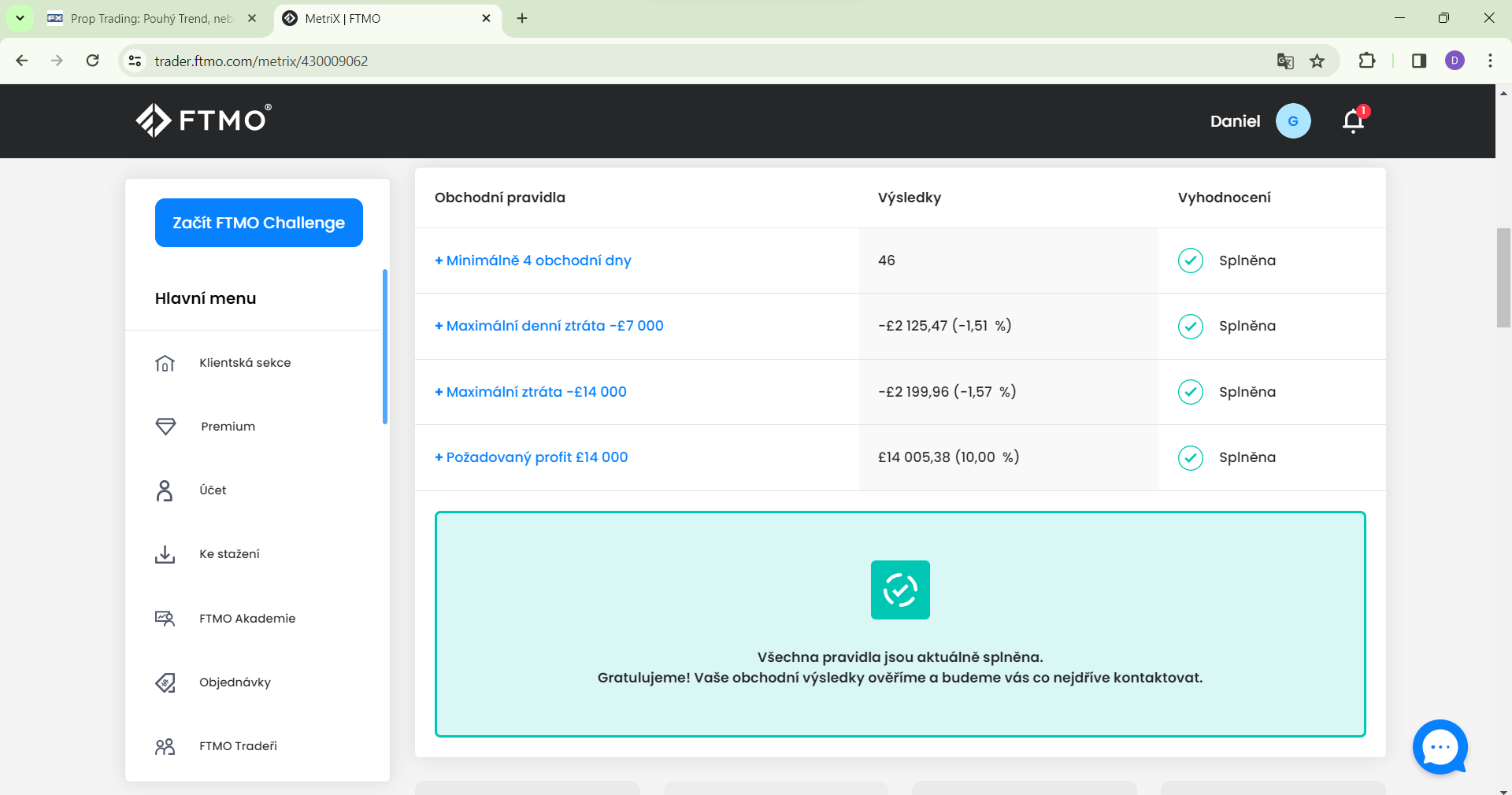Open a new browser tab
The image size is (1512, 795).
522,18
